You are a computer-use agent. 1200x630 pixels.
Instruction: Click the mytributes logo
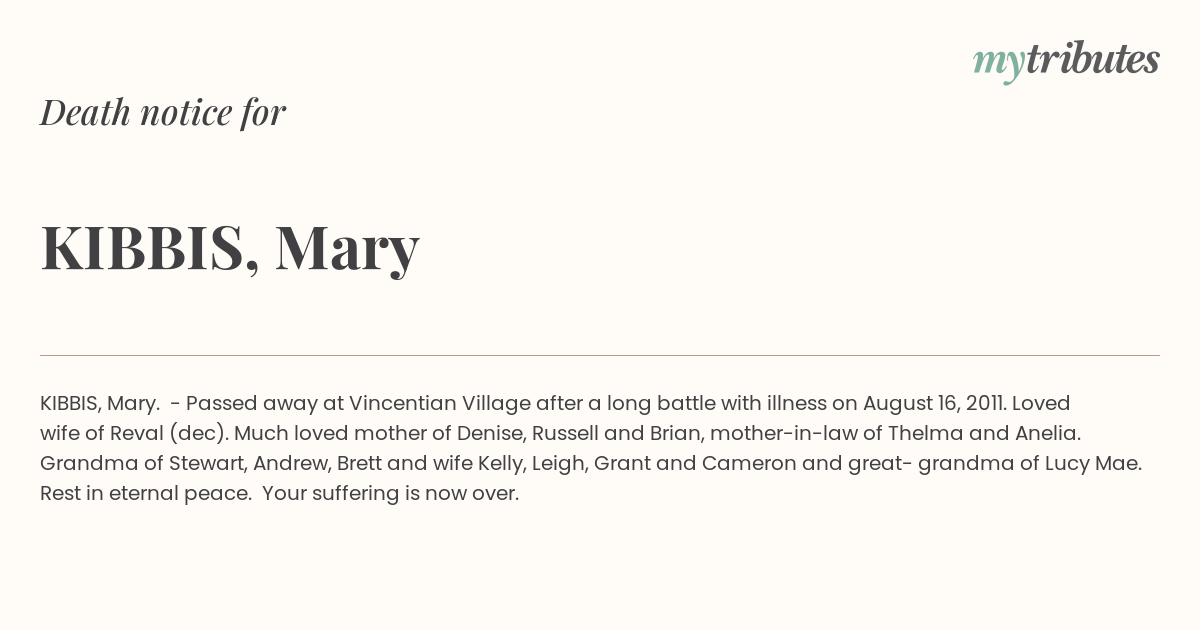pos(1066,61)
